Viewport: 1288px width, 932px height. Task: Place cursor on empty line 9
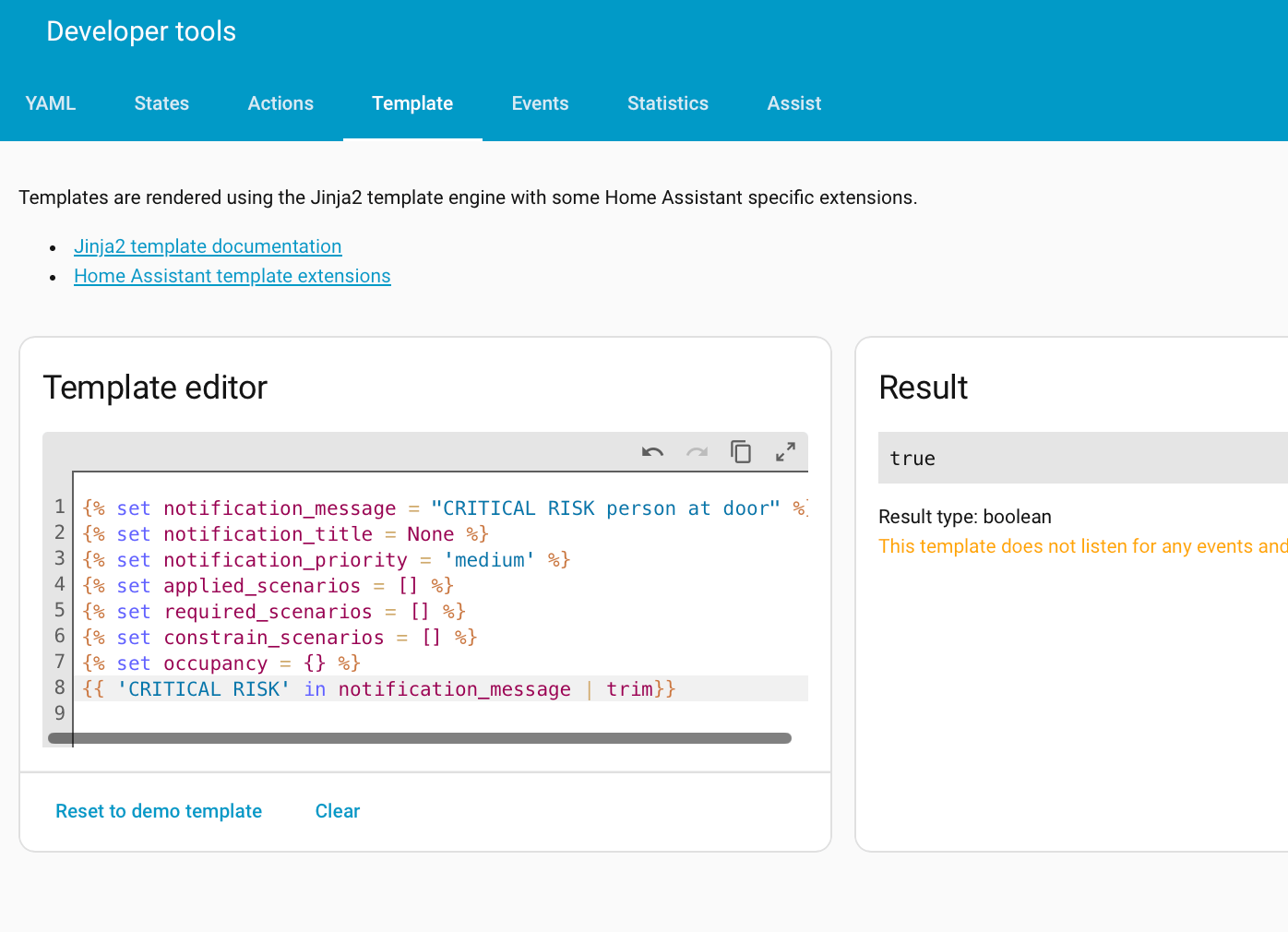[x=369, y=713]
